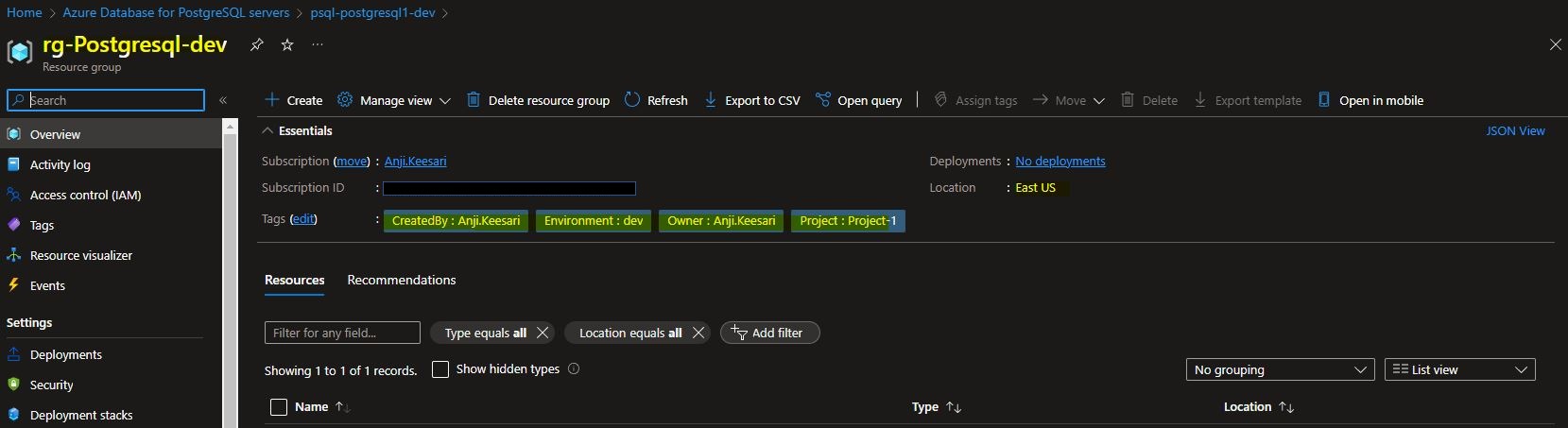
Task: Click the subscription move link
Action: 353,162
